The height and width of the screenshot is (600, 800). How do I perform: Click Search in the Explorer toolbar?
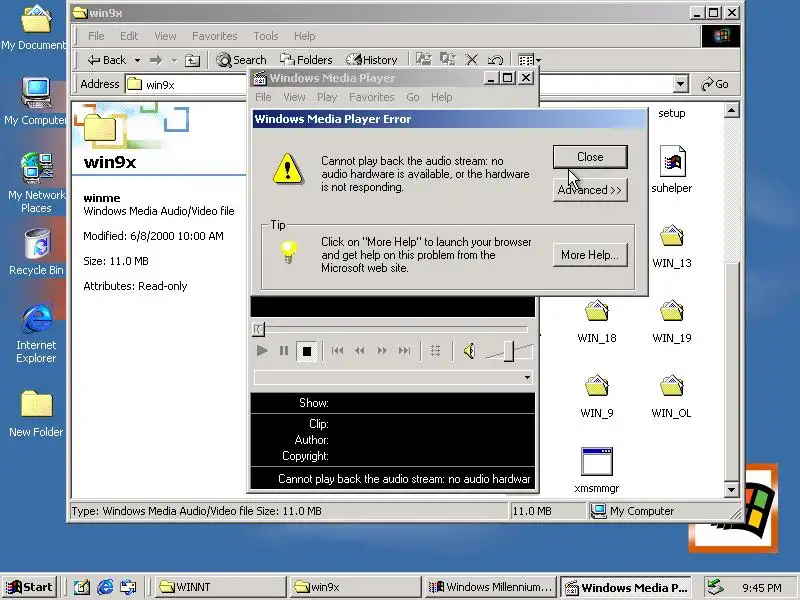[241, 60]
